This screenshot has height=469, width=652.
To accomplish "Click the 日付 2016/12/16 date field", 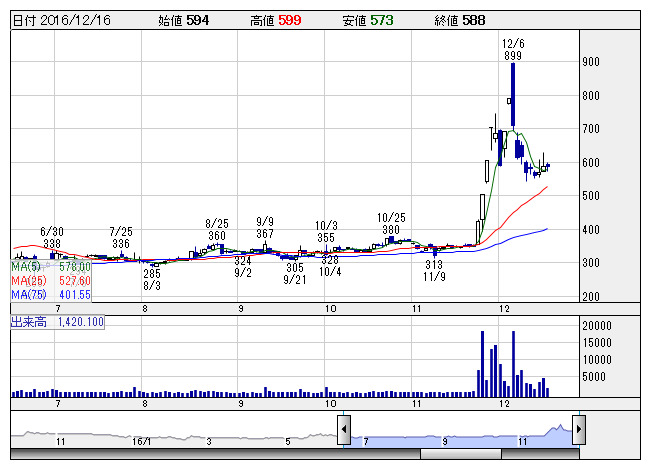I will (x=54, y=20).
